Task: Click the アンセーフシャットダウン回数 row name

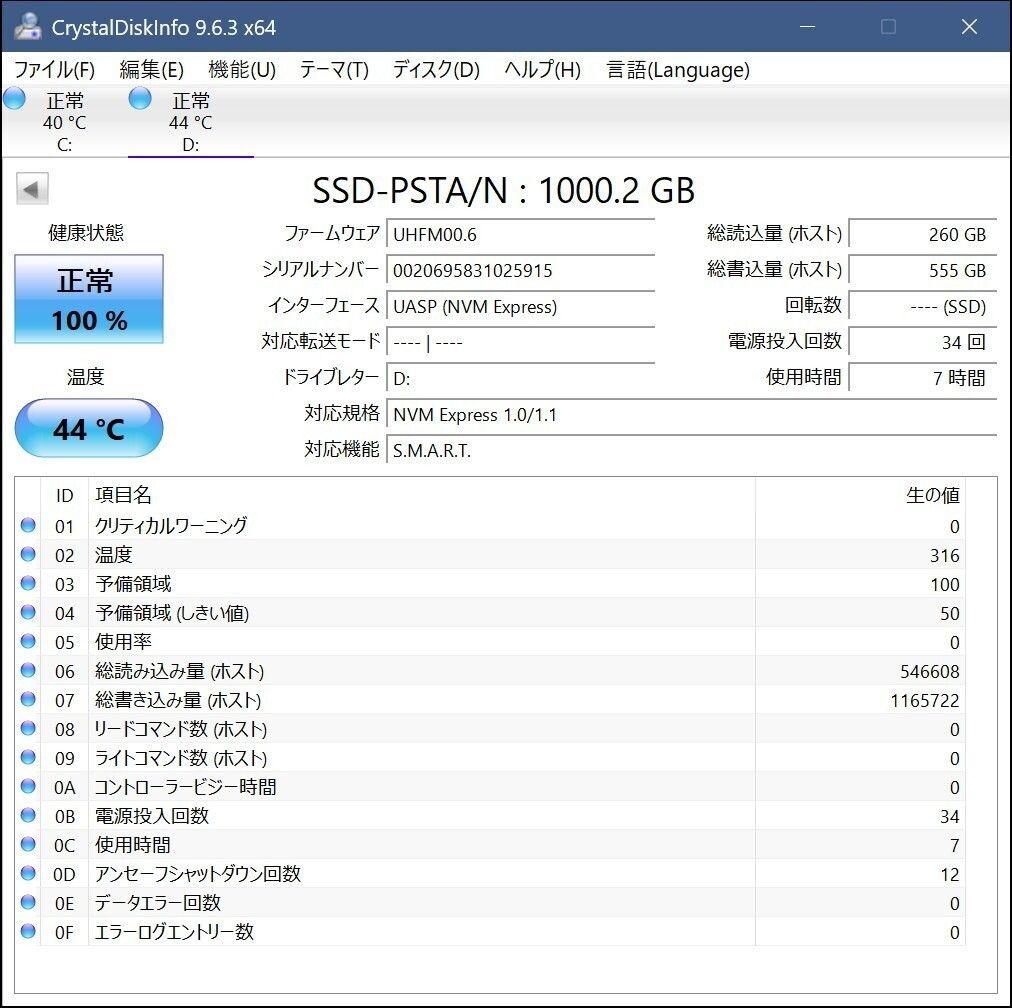Action: (x=197, y=874)
